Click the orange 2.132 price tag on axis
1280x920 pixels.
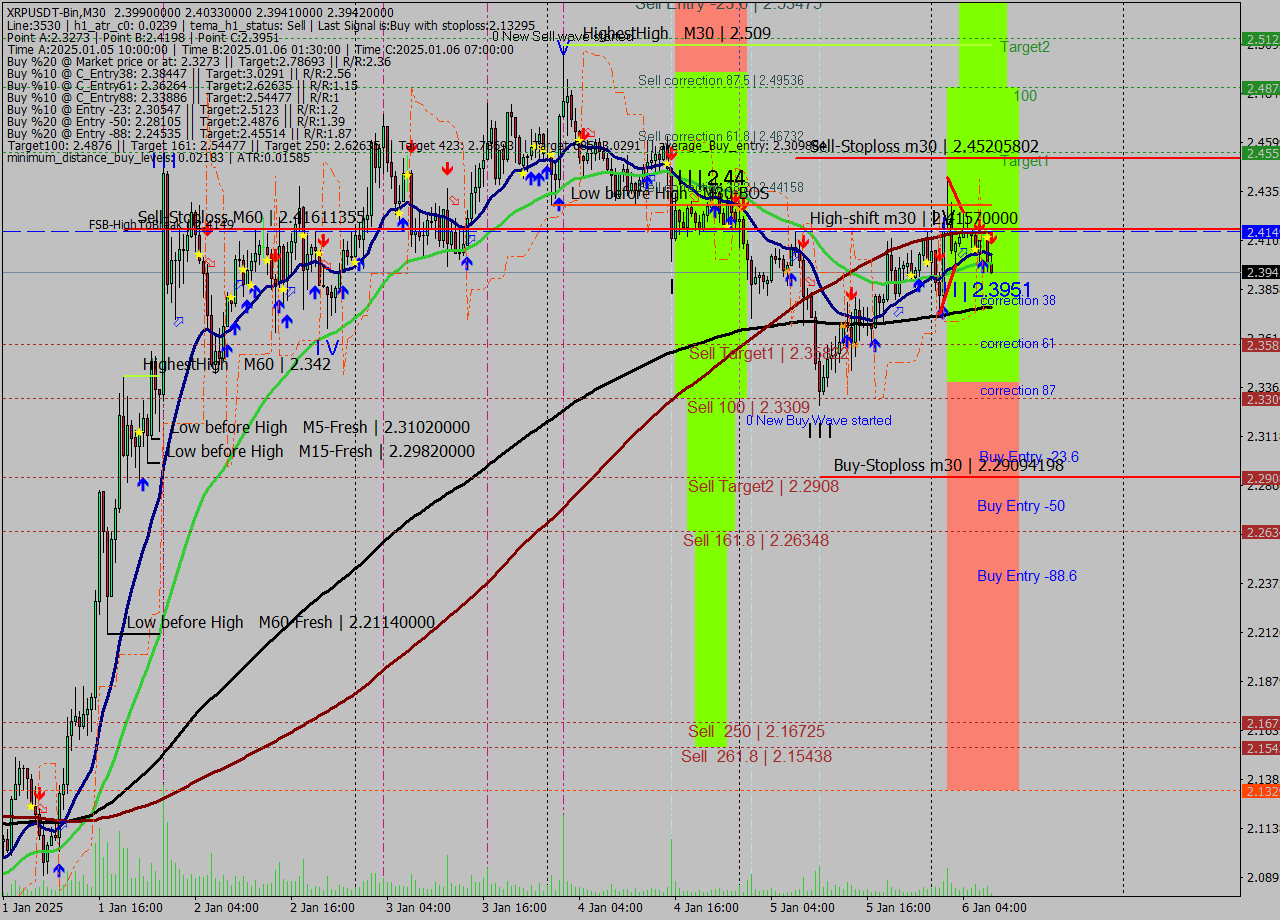click(1260, 791)
